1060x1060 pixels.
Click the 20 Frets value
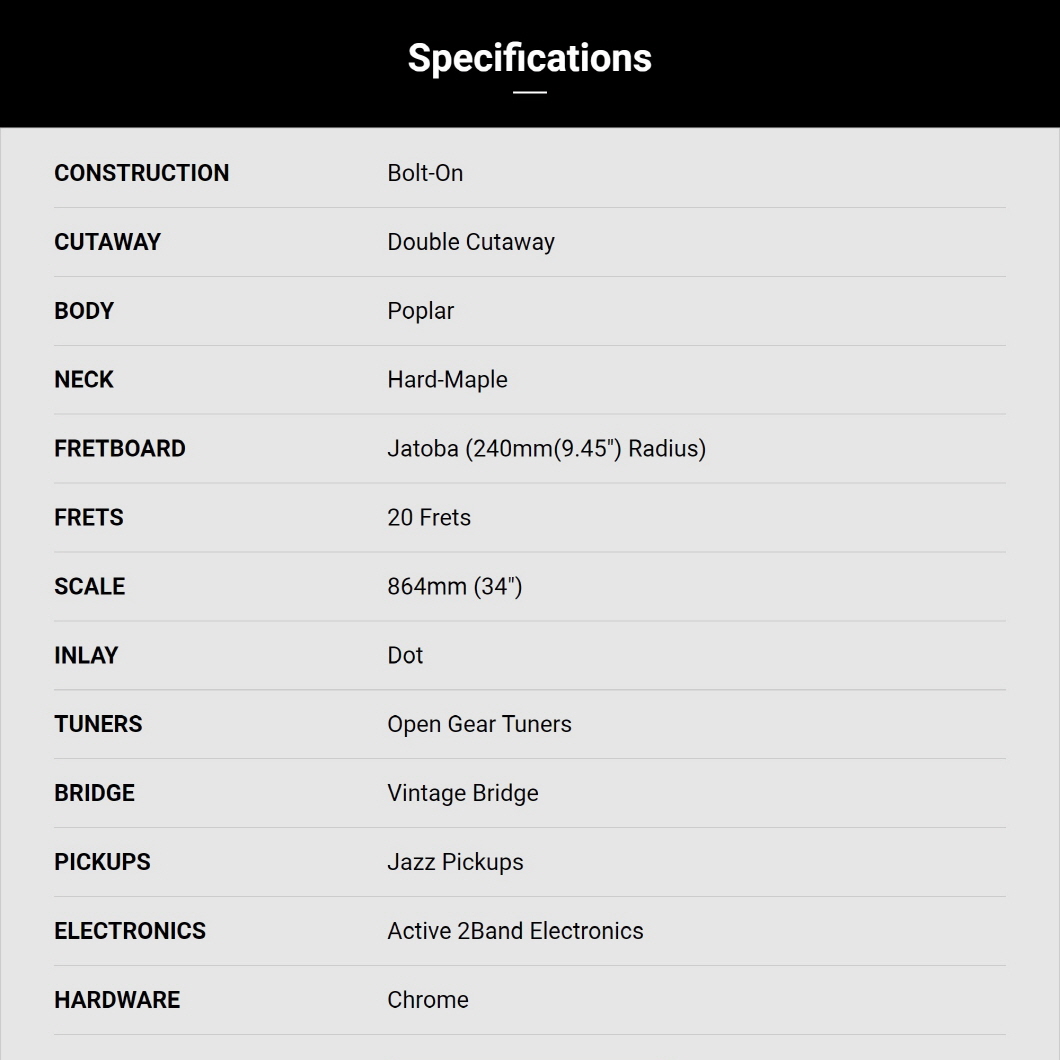(429, 518)
